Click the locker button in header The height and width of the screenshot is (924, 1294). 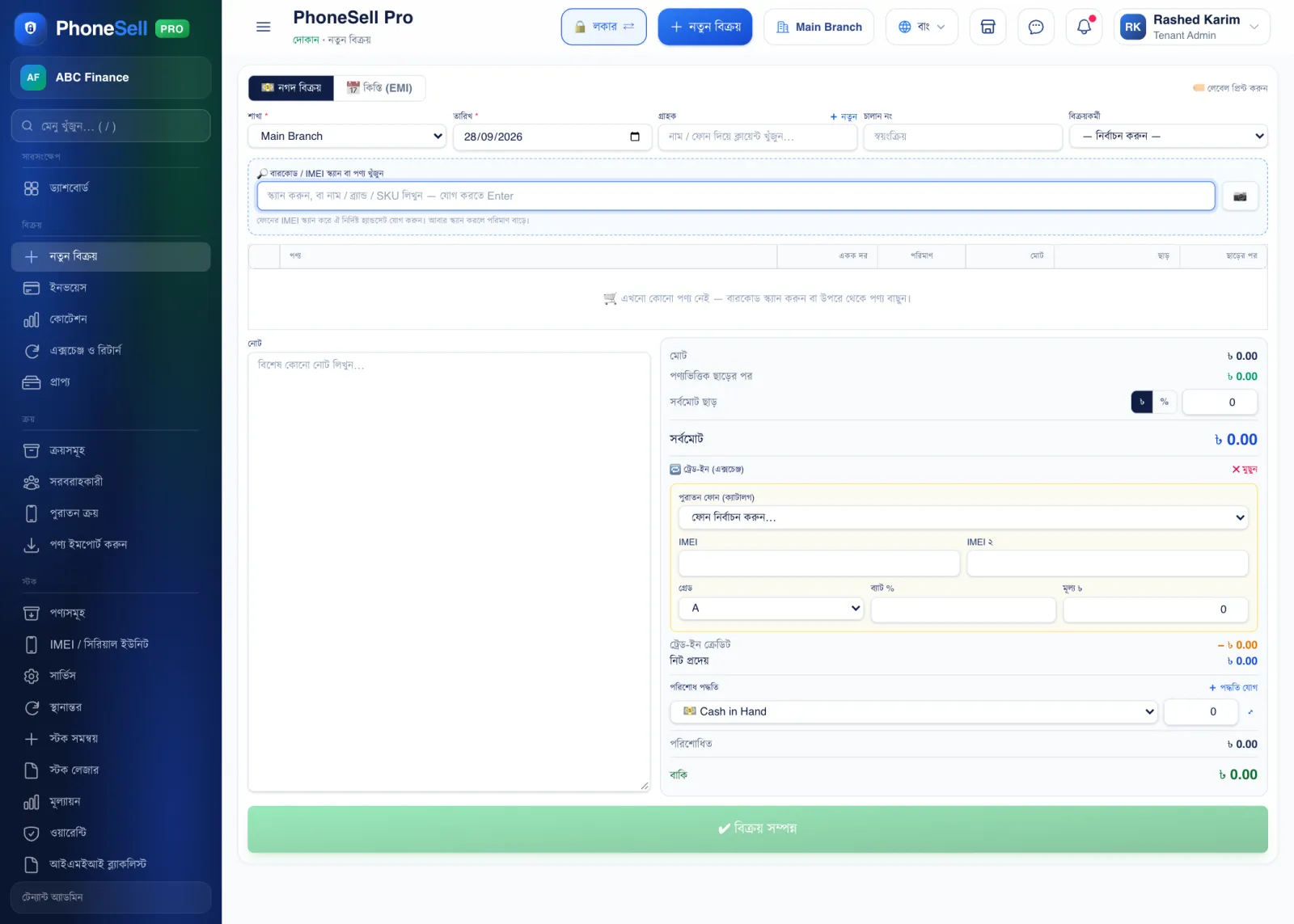pyautogui.click(x=604, y=27)
